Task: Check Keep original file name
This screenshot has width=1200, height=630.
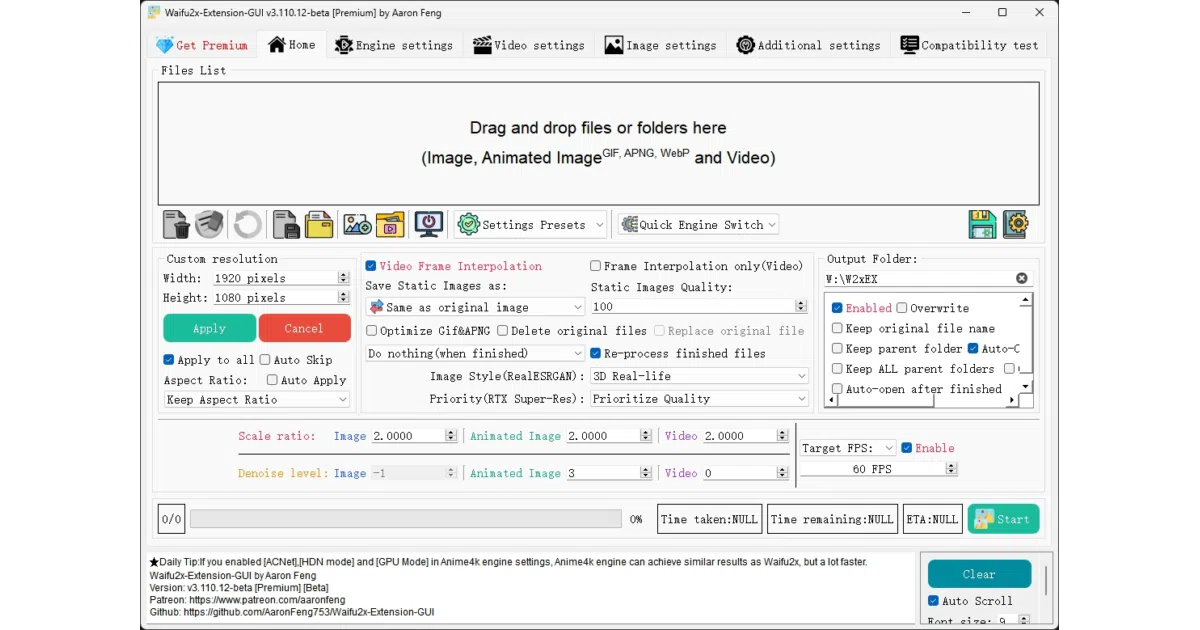Action: [x=837, y=328]
